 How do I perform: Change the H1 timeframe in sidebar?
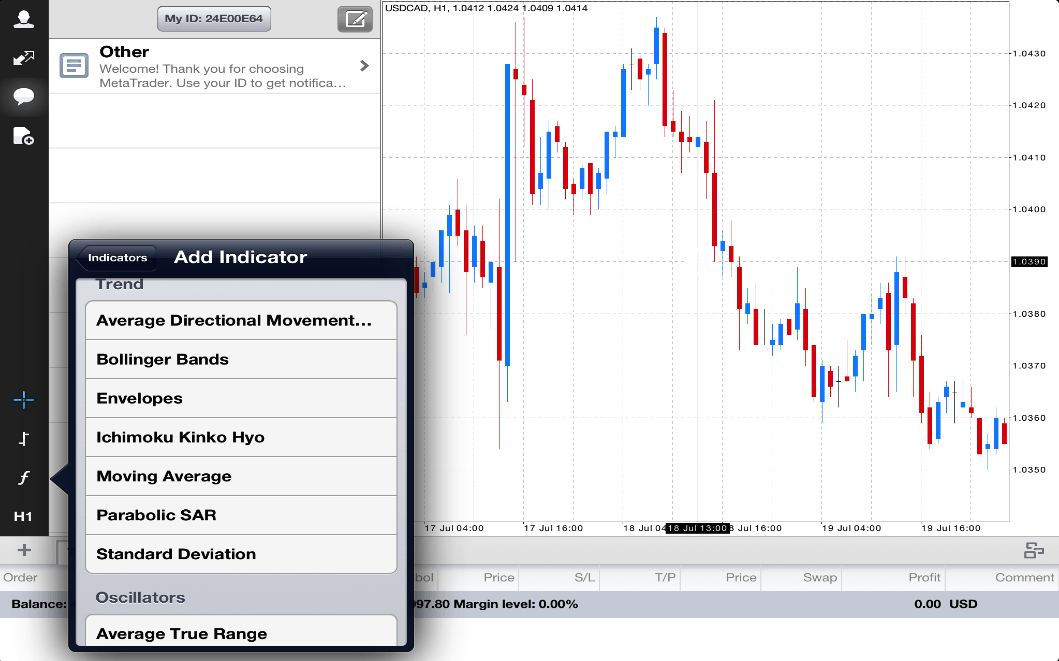point(23,517)
